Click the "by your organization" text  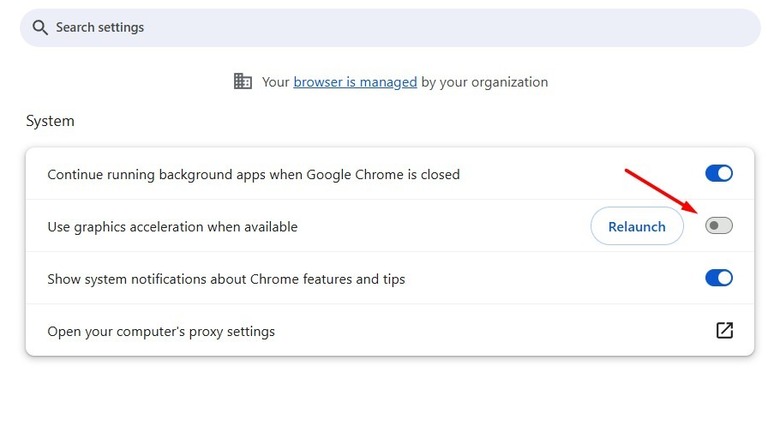pos(485,82)
